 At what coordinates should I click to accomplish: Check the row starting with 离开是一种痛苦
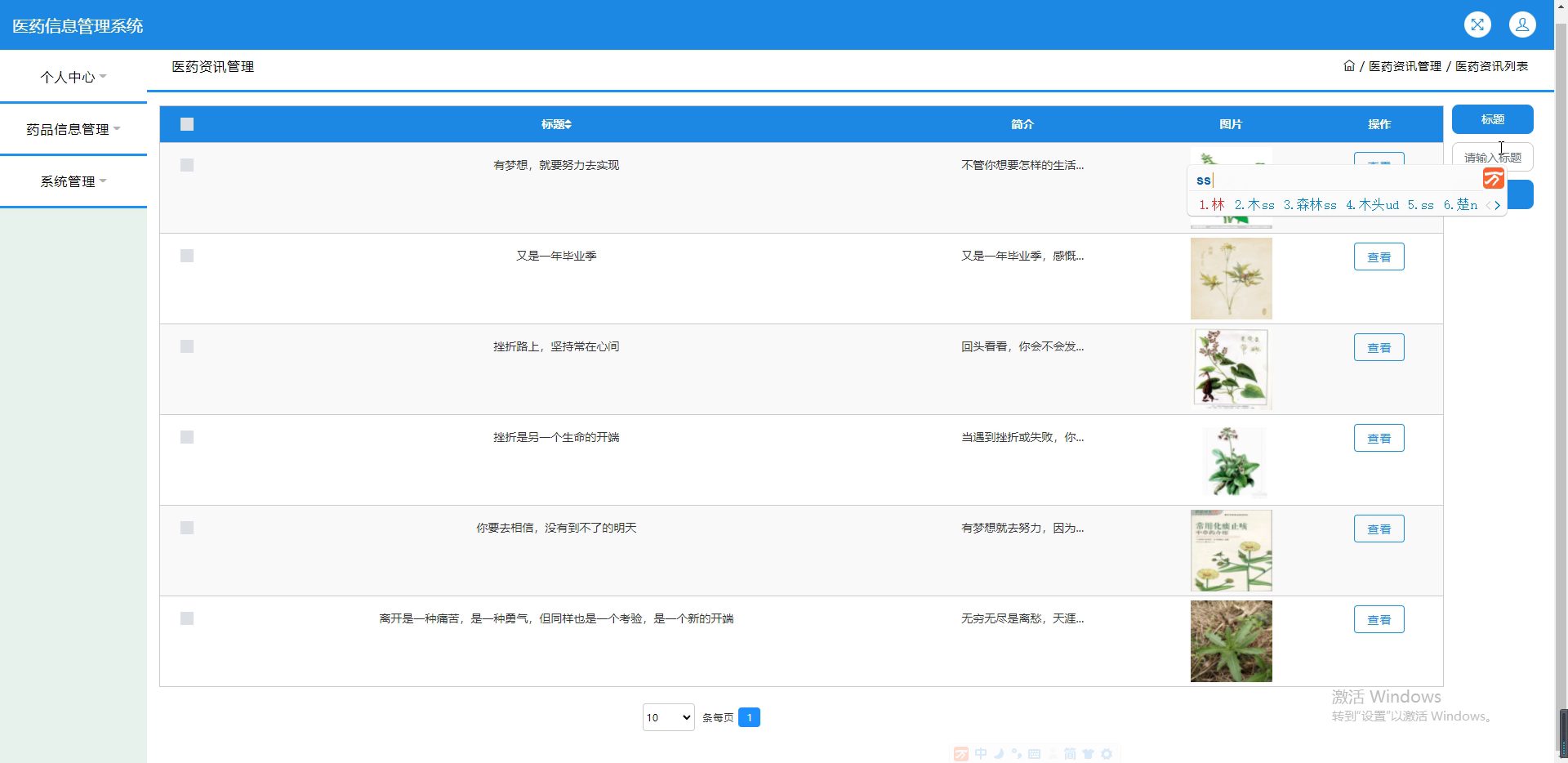pos(187,618)
